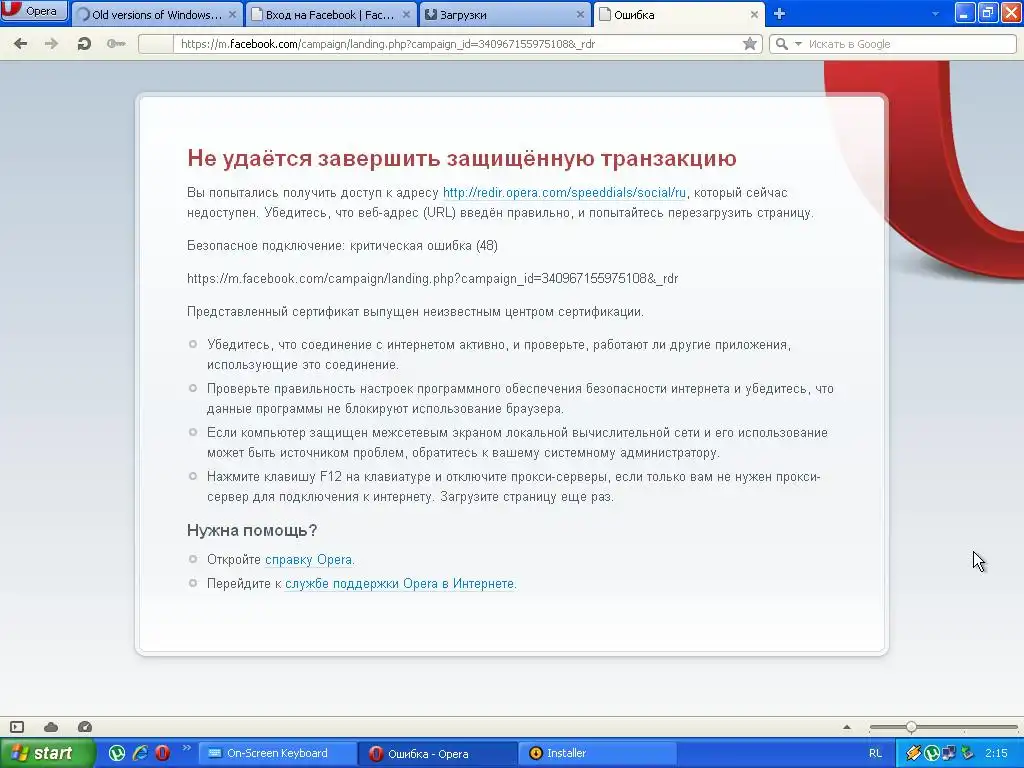
Task: Toggle the panels button in status bar
Action: coord(17,727)
